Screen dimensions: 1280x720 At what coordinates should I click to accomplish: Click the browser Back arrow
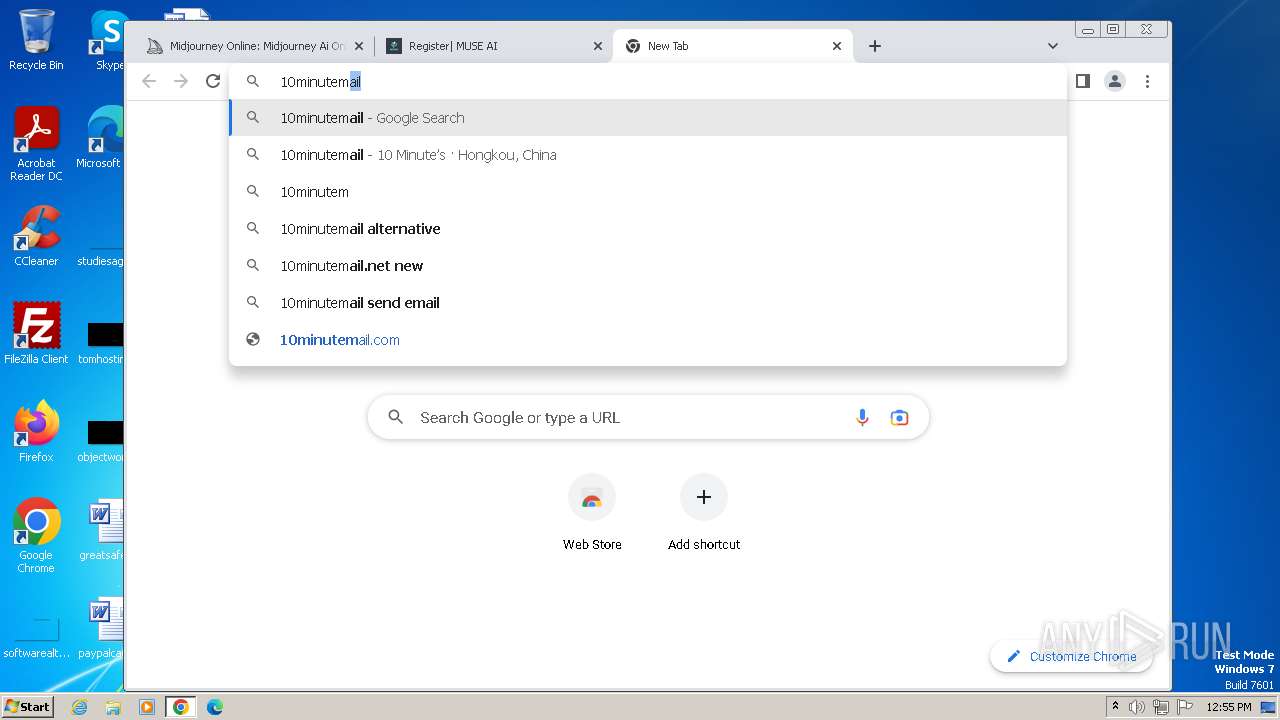[x=149, y=81]
